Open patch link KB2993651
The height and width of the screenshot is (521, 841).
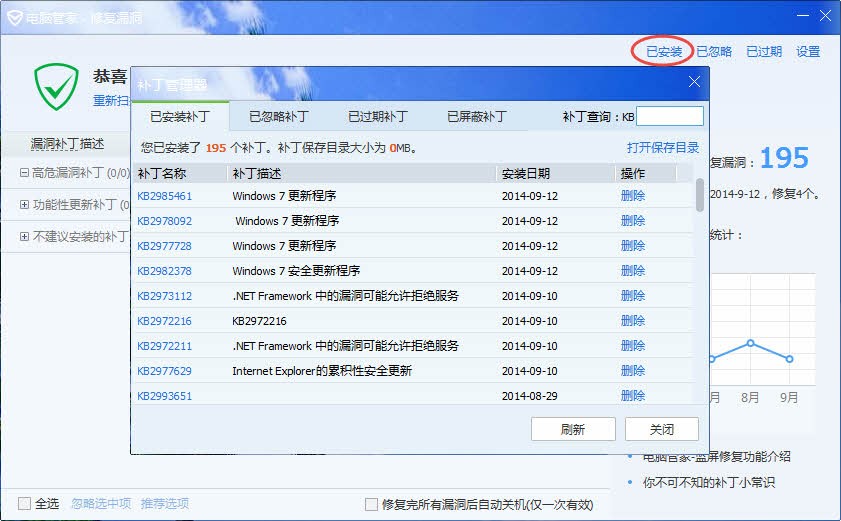tap(165, 396)
